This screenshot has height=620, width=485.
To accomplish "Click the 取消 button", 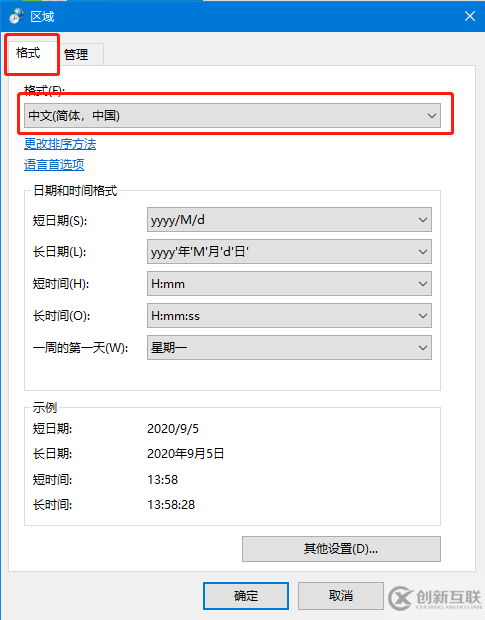I will [341, 596].
